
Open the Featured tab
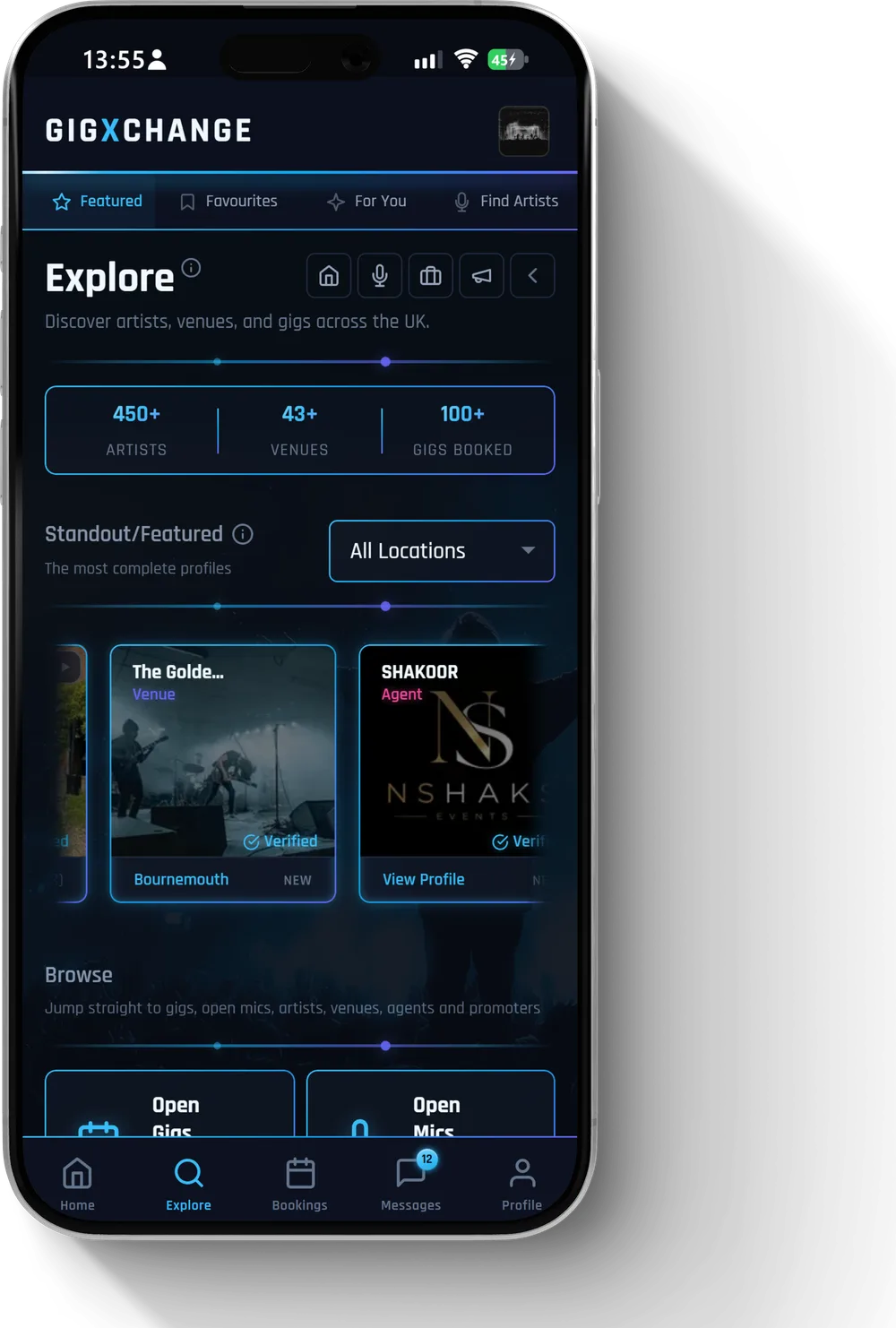coord(97,202)
